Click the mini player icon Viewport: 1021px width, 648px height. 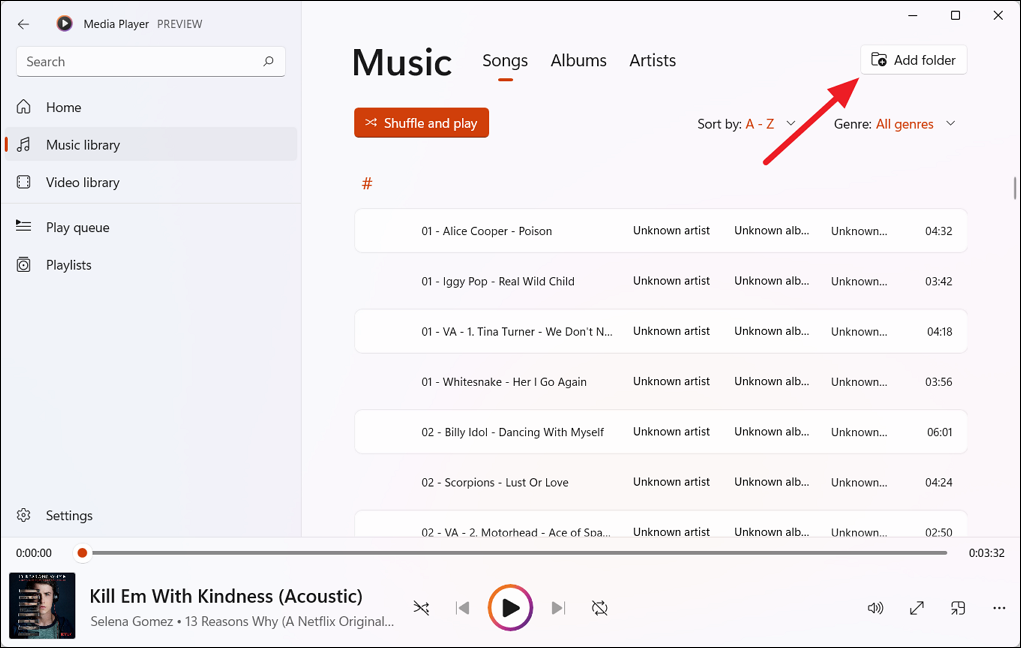click(957, 607)
